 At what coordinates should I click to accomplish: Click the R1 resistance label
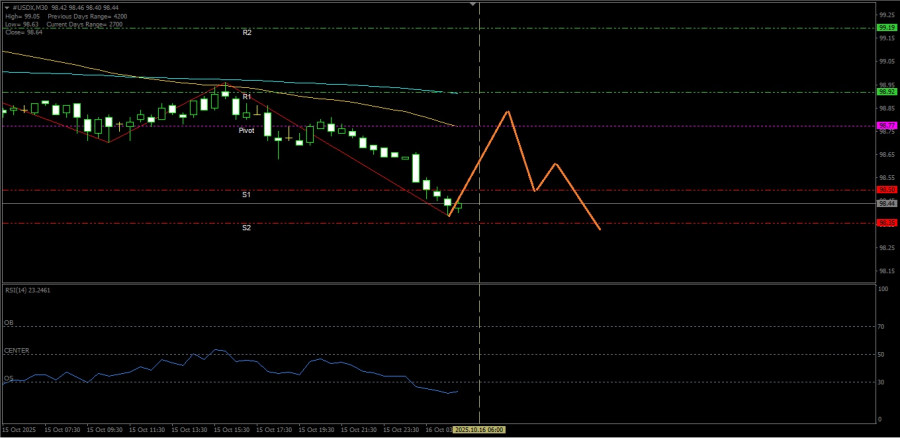coord(246,97)
